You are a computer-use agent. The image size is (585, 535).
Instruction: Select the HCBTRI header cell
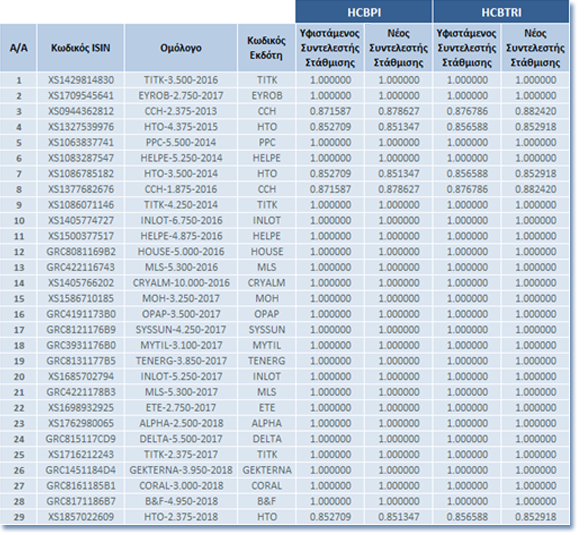point(501,12)
